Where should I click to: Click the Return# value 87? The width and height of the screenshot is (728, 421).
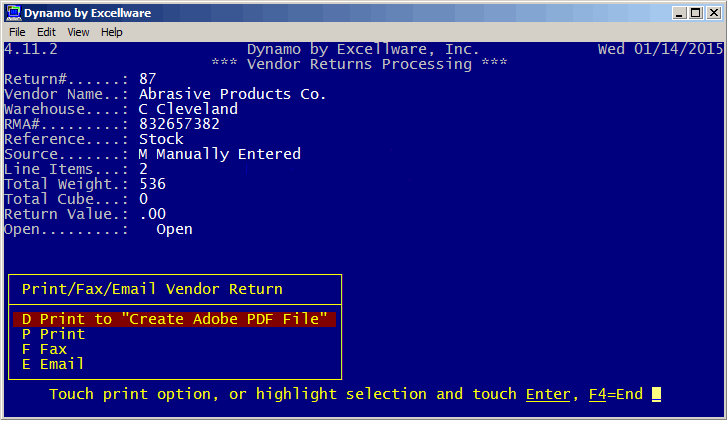click(148, 79)
